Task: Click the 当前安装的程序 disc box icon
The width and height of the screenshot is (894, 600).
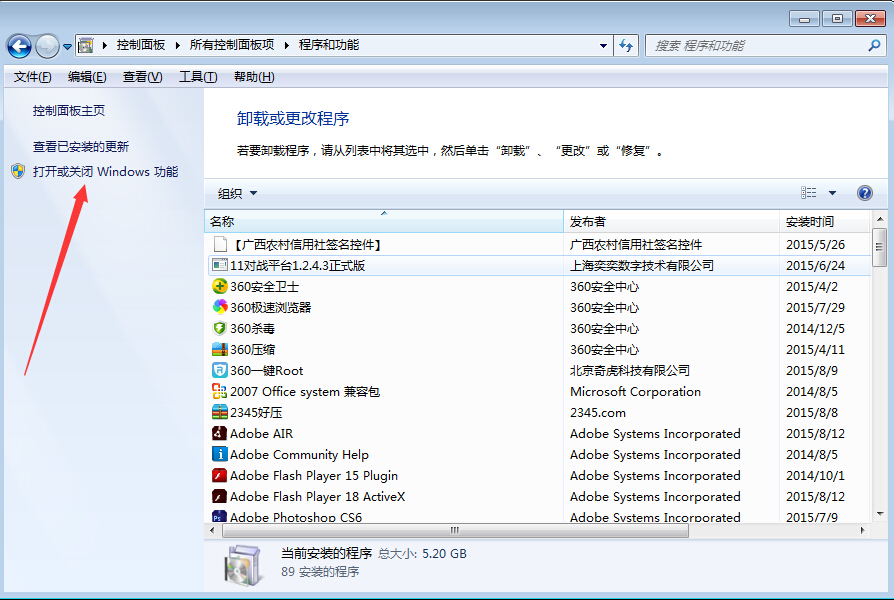Action: click(x=243, y=565)
